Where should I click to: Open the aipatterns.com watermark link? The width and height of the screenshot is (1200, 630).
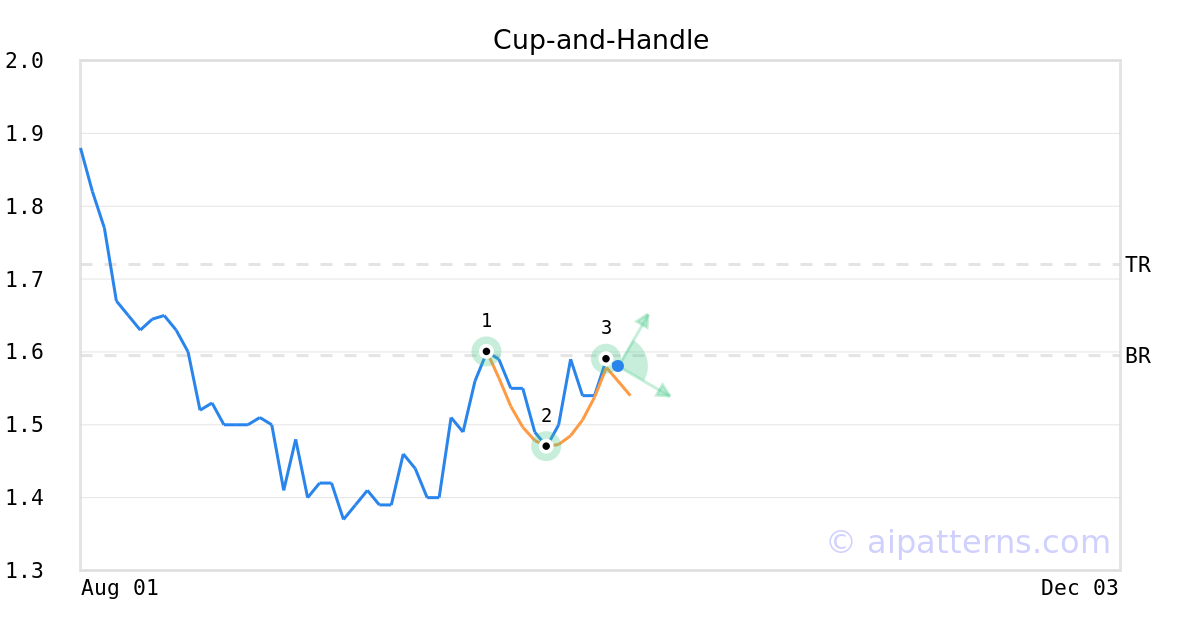968,542
